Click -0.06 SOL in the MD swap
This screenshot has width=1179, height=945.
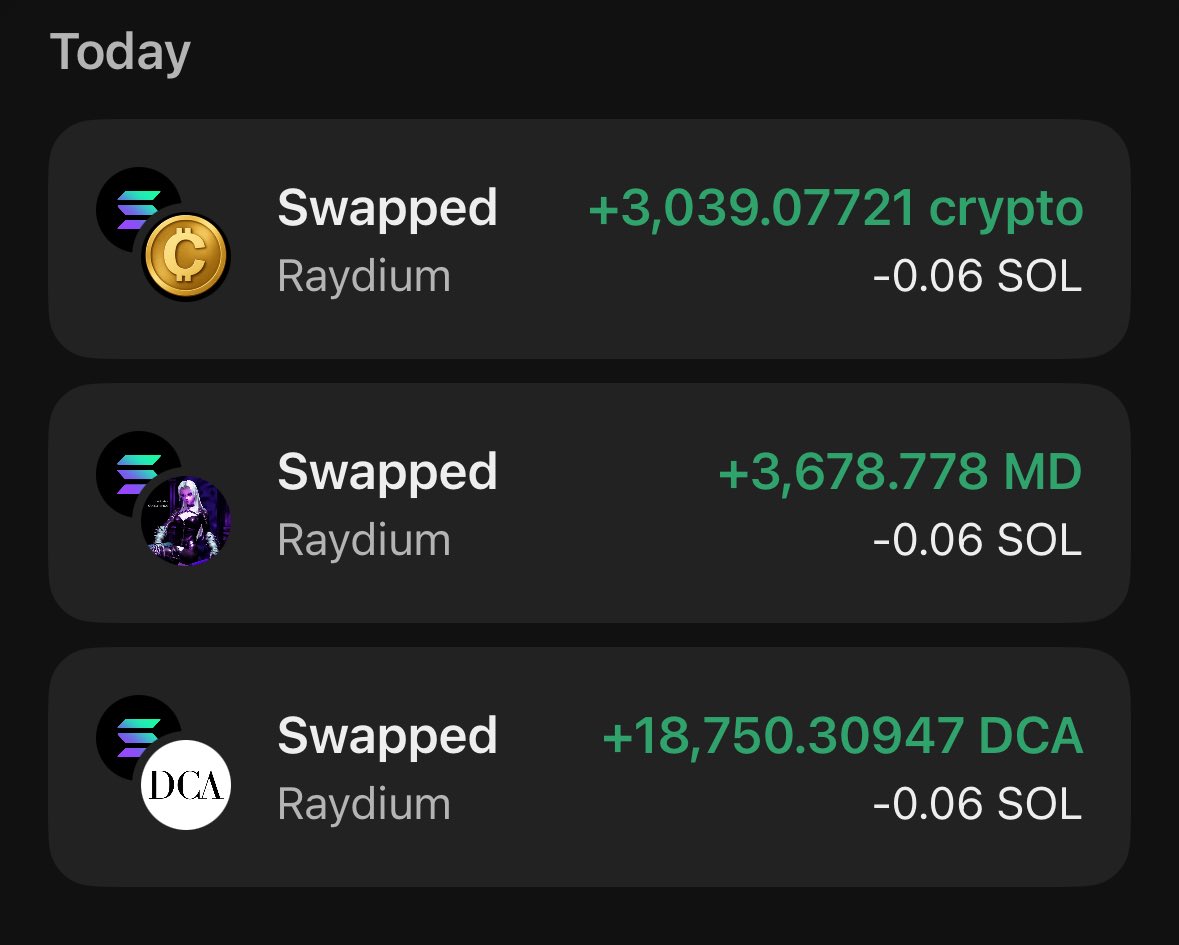(977, 540)
